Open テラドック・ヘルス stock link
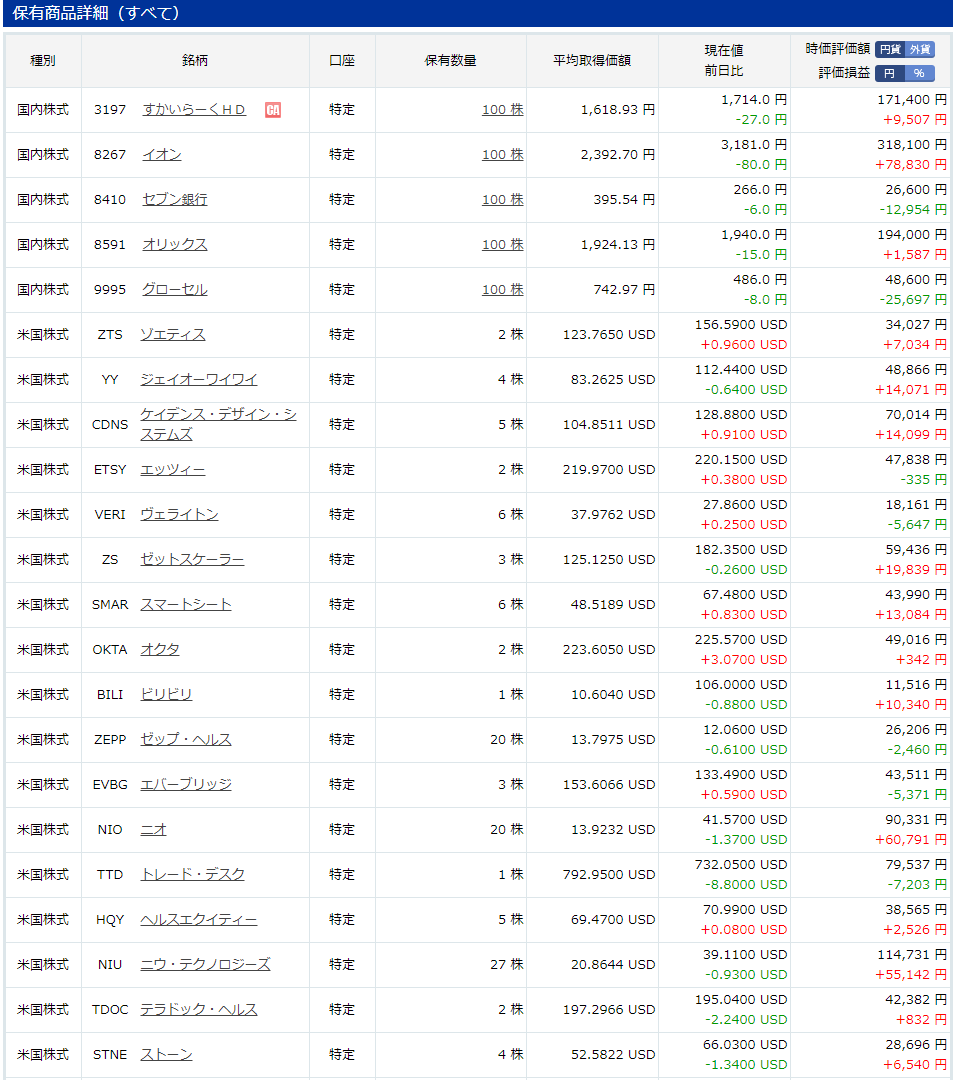957x1080 pixels. point(199,1010)
